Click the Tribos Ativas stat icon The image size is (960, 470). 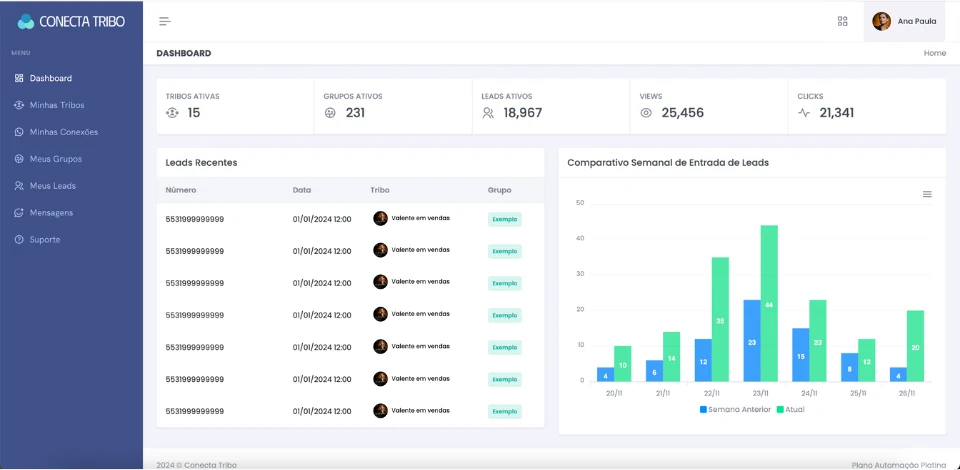click(x=172, y=113)
